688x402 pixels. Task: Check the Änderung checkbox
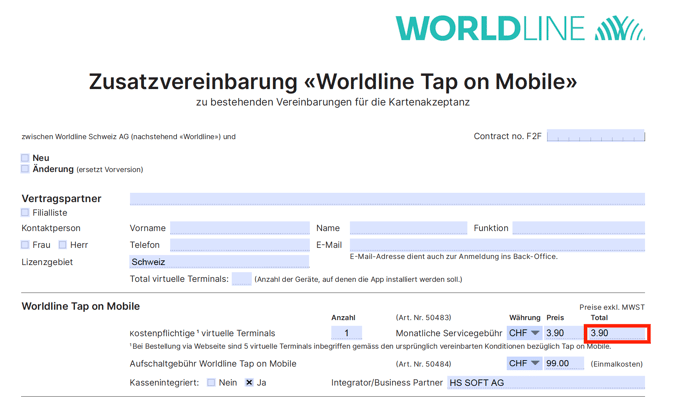pyautogui.click(x=25, y=169)
